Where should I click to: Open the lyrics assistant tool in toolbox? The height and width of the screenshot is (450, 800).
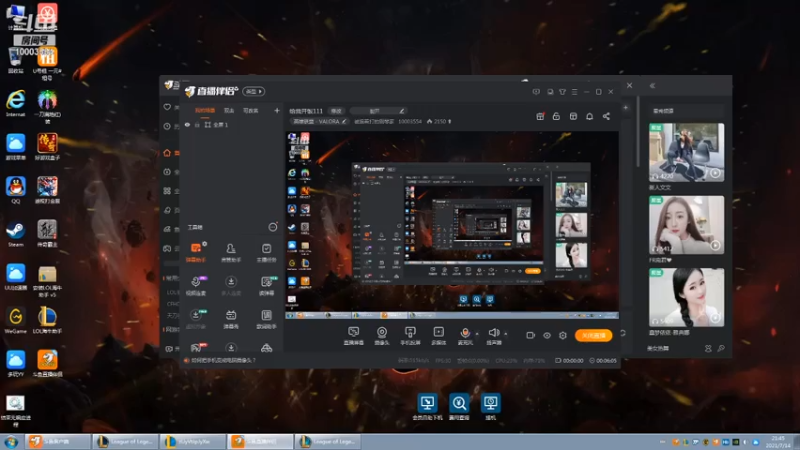coord(266,318)
